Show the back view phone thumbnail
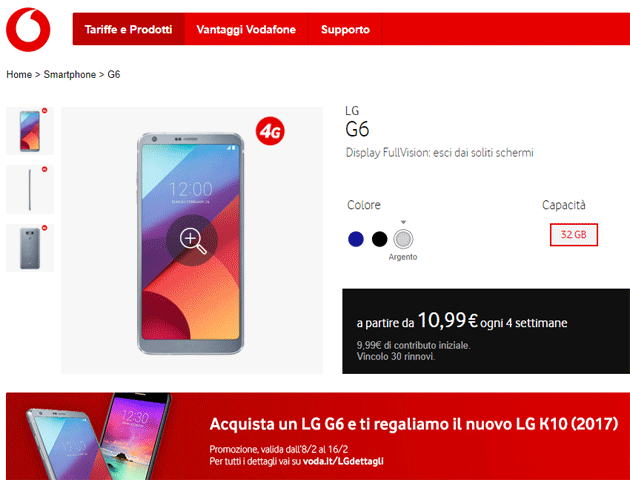This screenshot has height=480, width=630. click(x=30, y=248)
